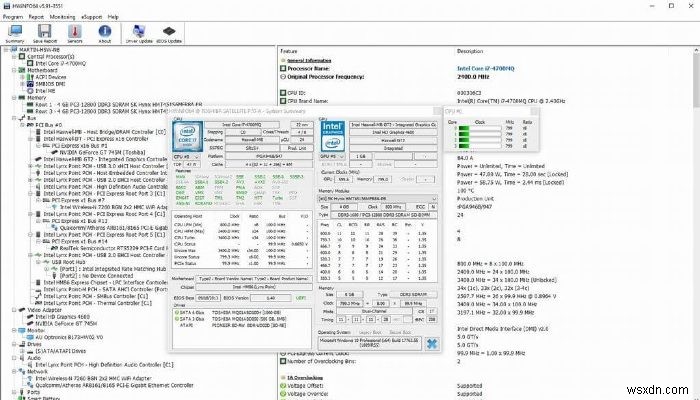Click the Video Adapter card icon
The image size is (700, 400).
click(x=22, y=310)
